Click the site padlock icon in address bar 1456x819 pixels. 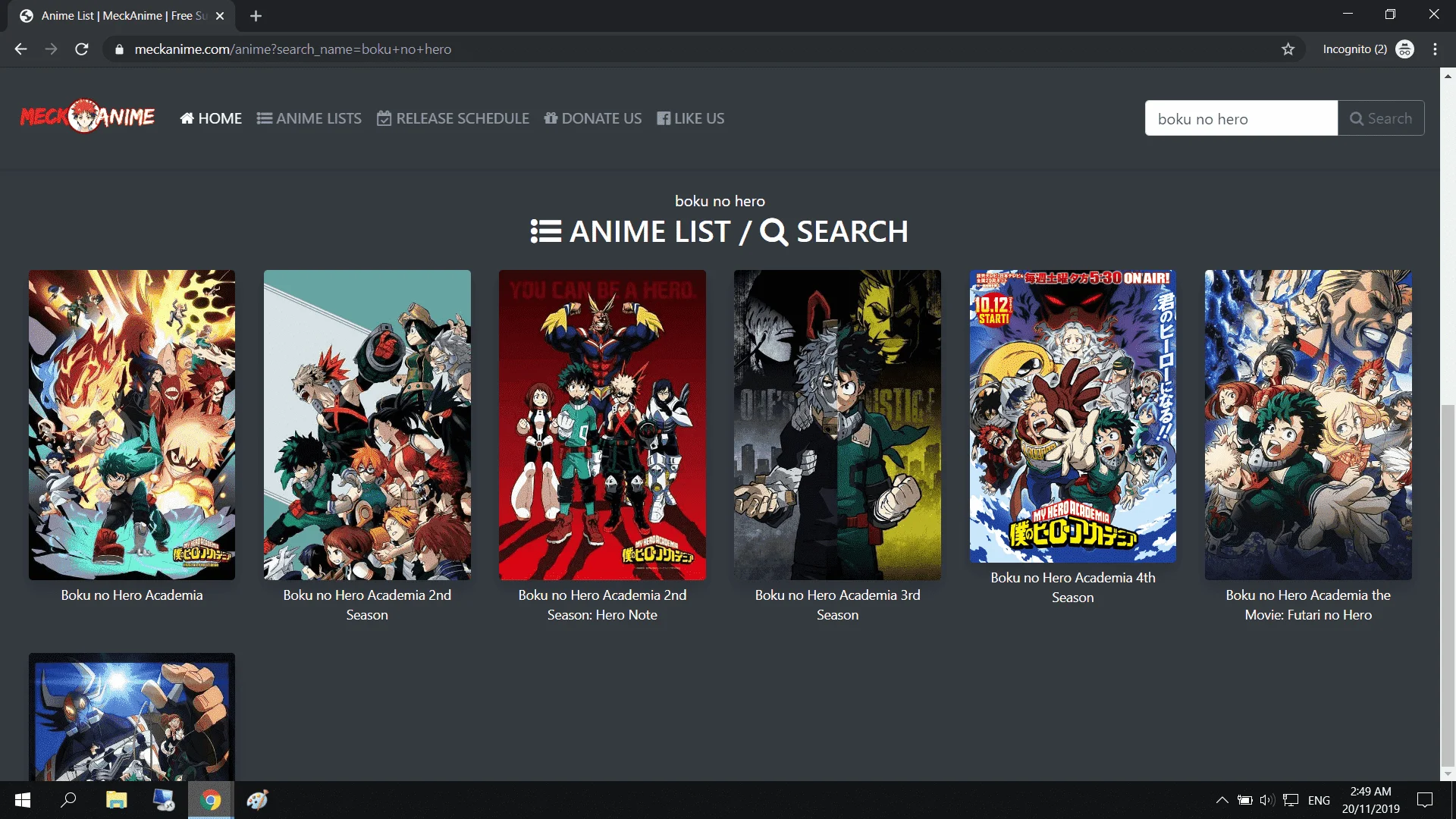tap(118, 49)
